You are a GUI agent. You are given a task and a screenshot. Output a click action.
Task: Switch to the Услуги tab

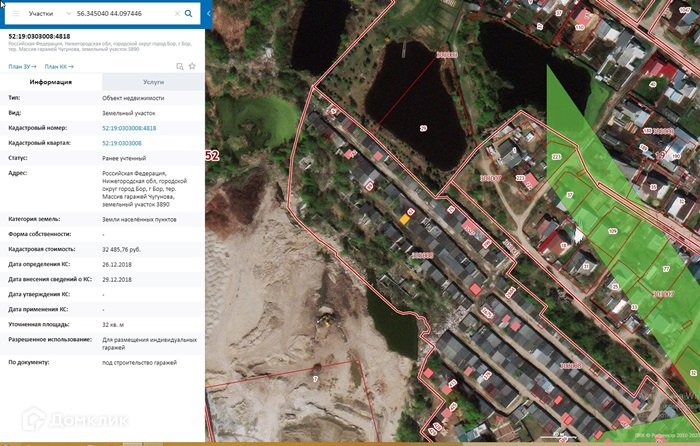click(x=154, y=82)
